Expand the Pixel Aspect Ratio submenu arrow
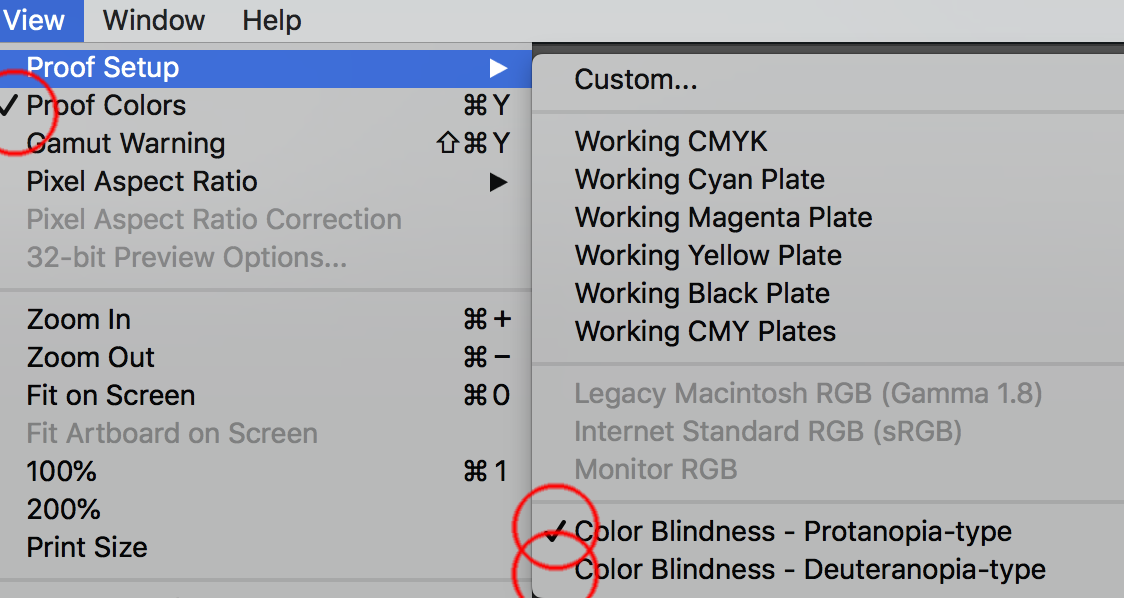Image resolution: width=1124 pixels, height=598 pixels. coord(497,182)
